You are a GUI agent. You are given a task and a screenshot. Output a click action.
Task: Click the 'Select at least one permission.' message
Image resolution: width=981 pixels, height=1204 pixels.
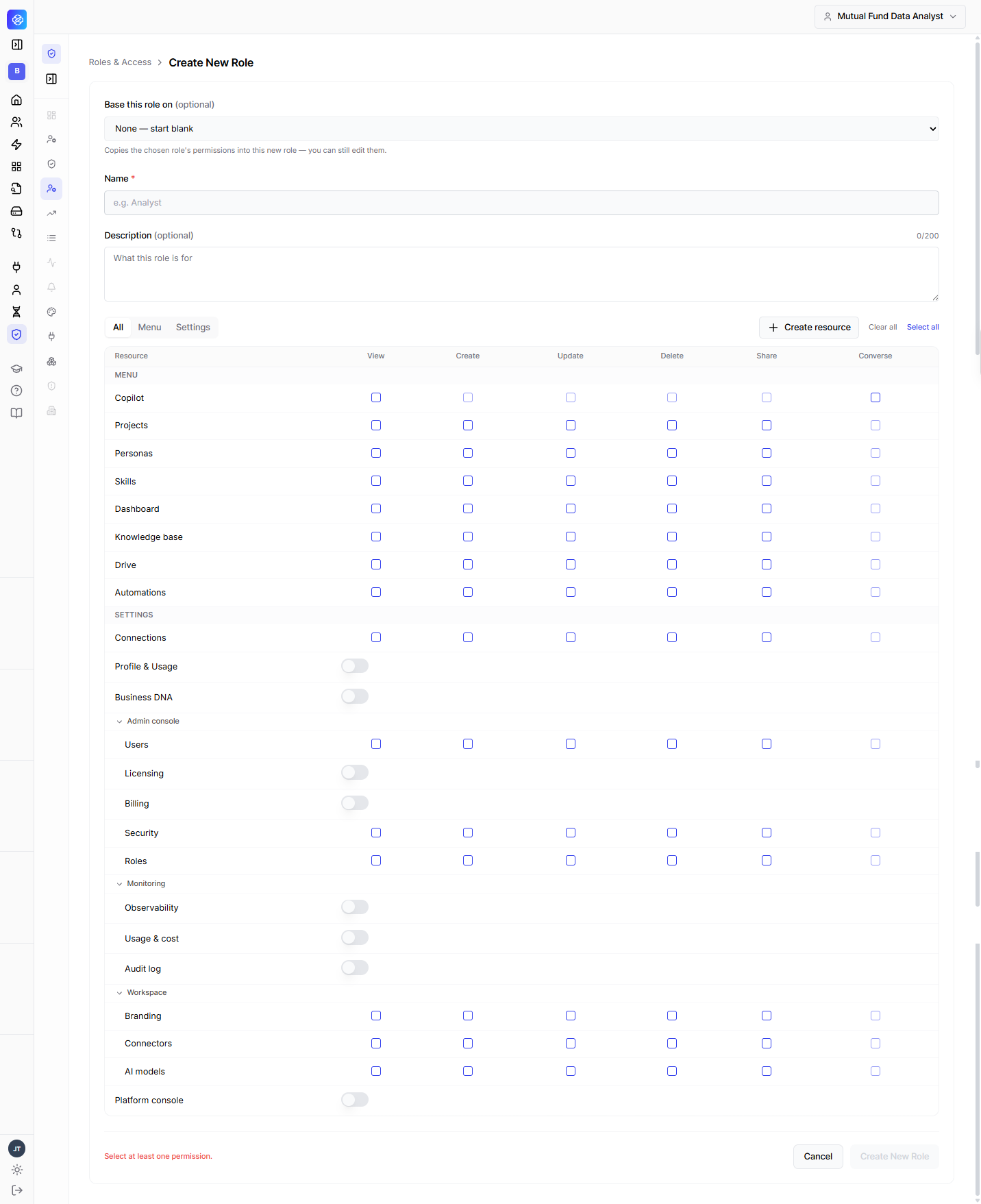click(158, 1157)
